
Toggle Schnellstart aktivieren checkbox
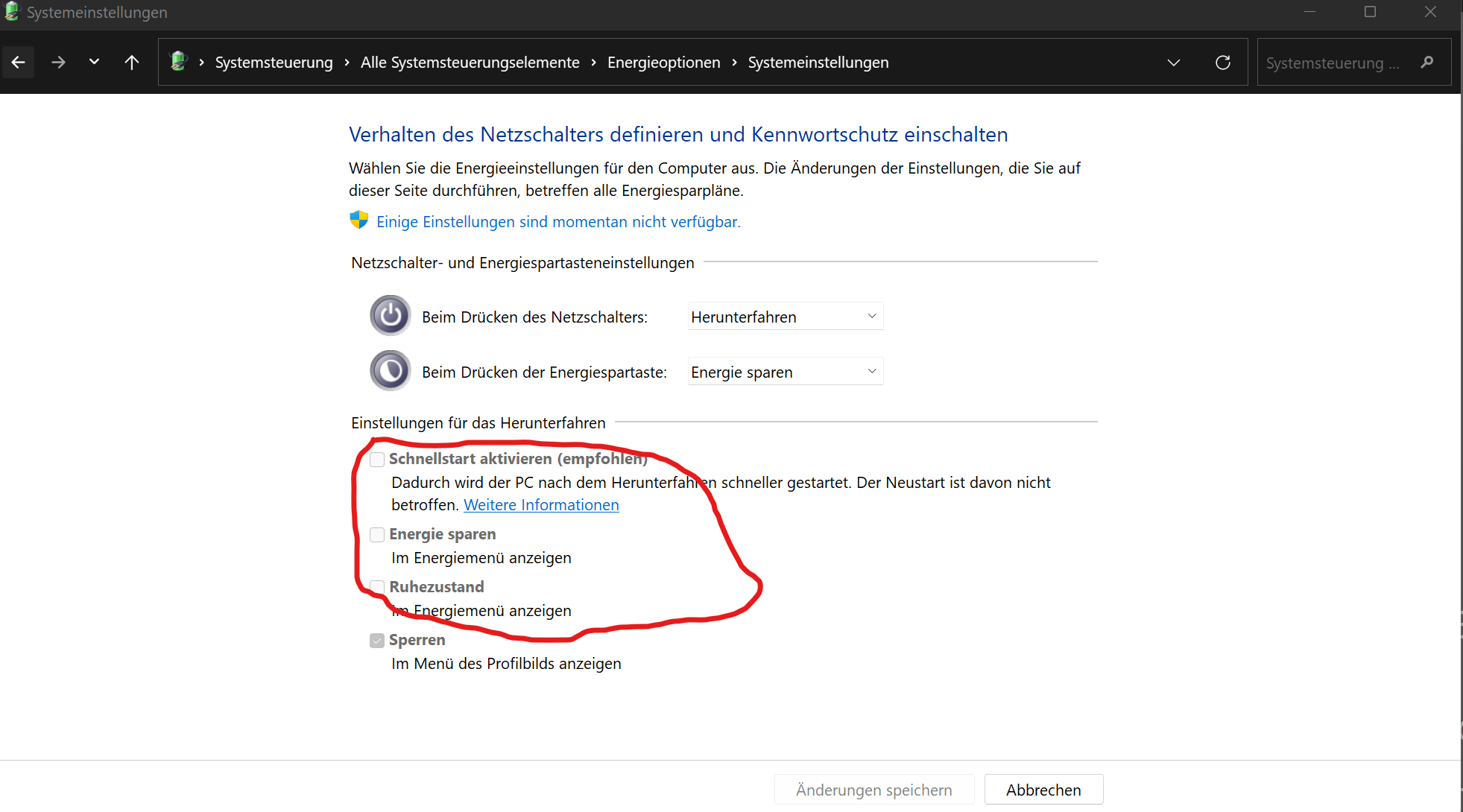tap(377, 460)
